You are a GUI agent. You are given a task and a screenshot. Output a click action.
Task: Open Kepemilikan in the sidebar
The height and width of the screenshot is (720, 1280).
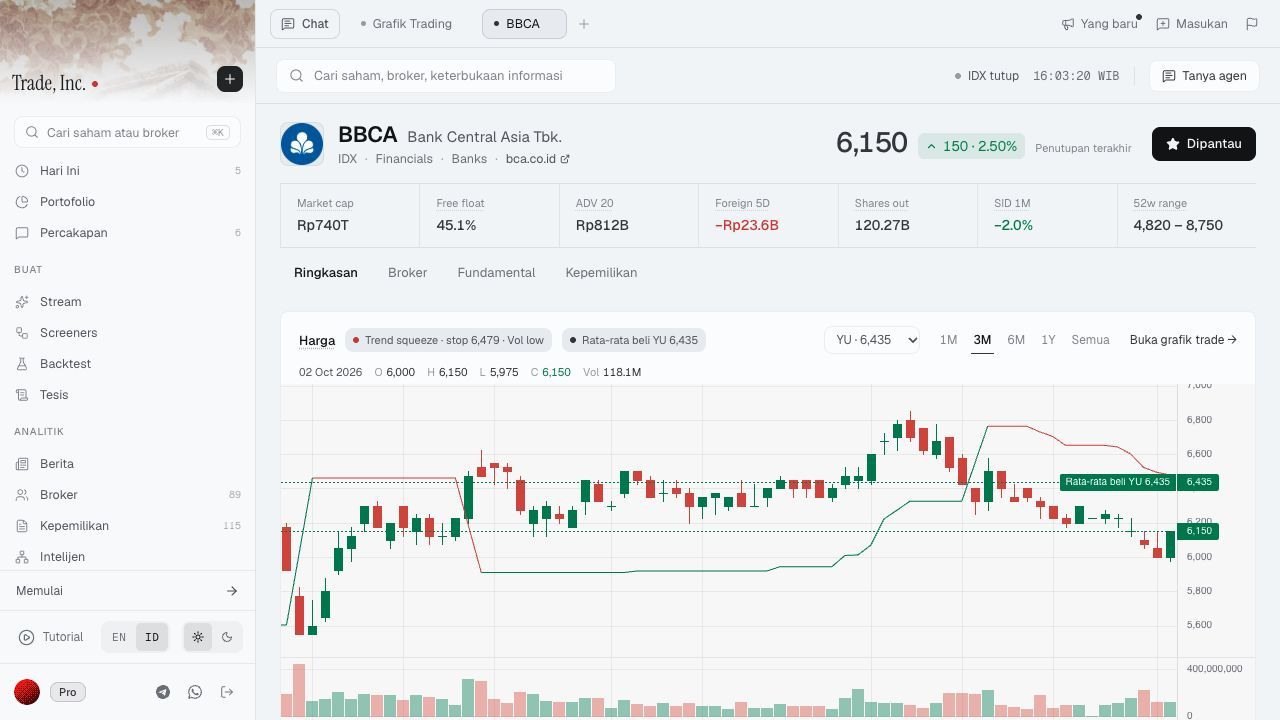click(127, 526)
